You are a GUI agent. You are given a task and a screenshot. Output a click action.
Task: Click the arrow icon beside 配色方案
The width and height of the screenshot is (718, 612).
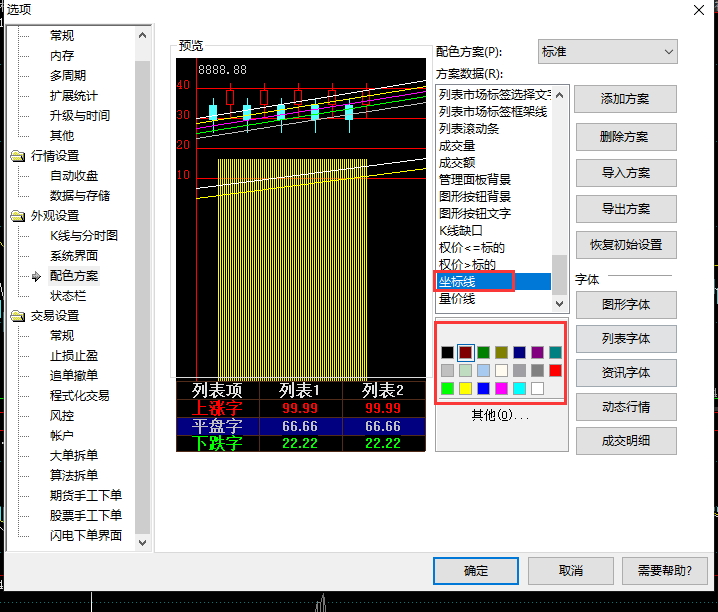coord(37,276)
